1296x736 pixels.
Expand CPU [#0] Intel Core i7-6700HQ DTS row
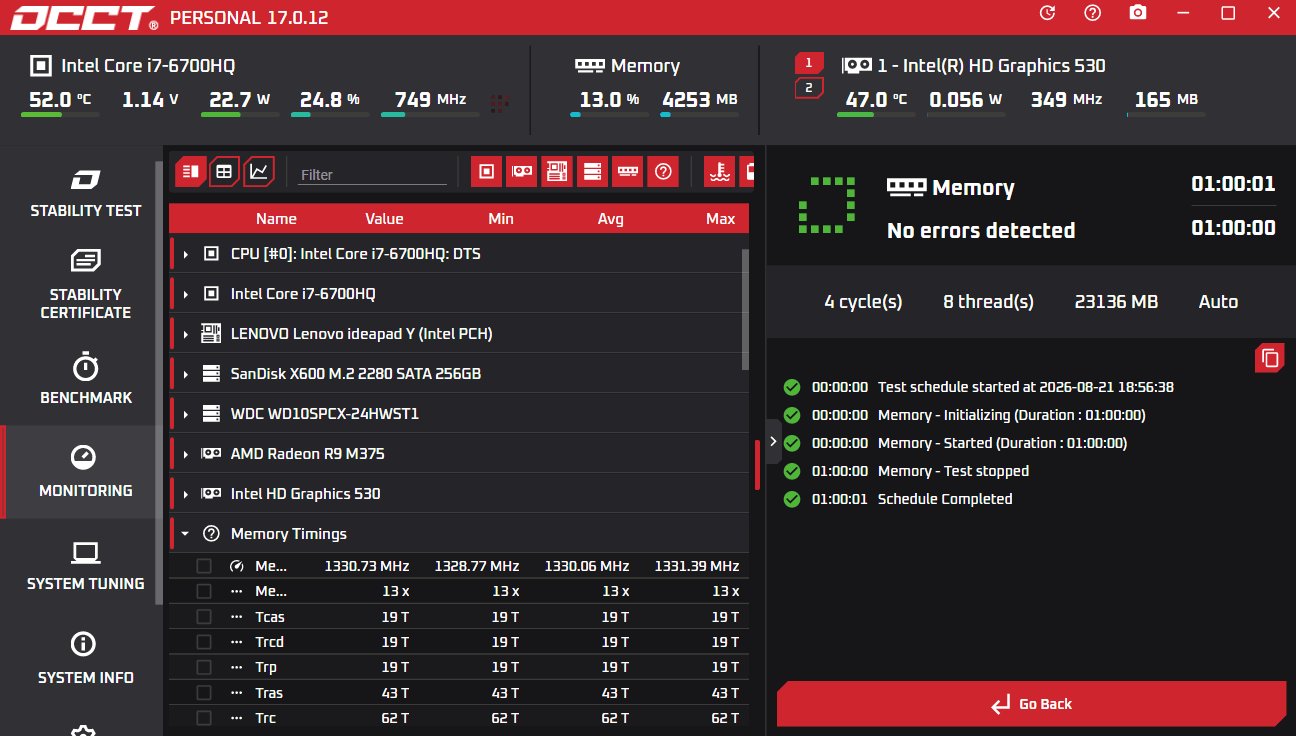186,254
